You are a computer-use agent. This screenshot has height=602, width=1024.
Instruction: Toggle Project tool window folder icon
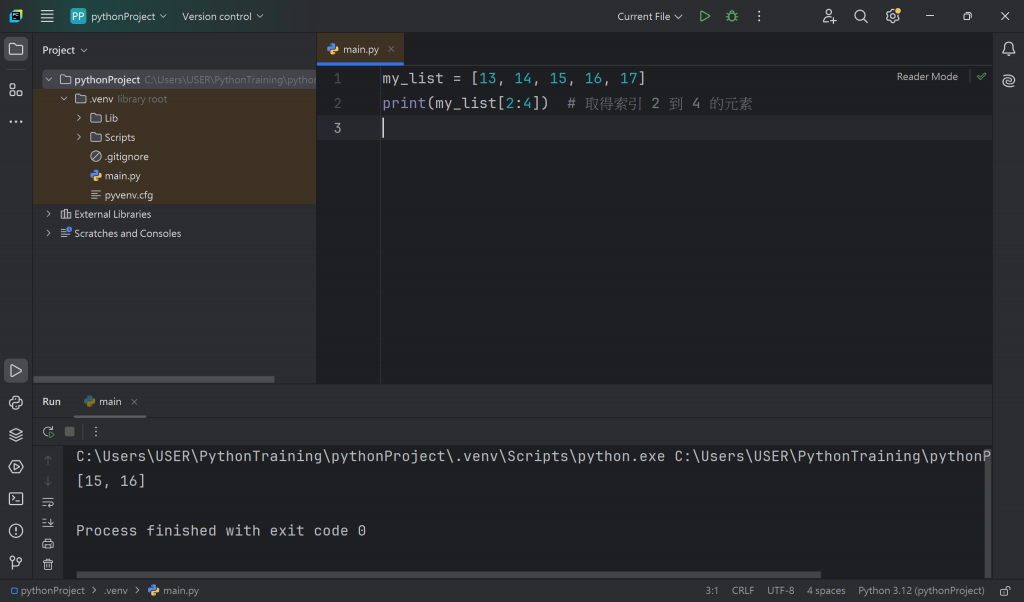16,49
